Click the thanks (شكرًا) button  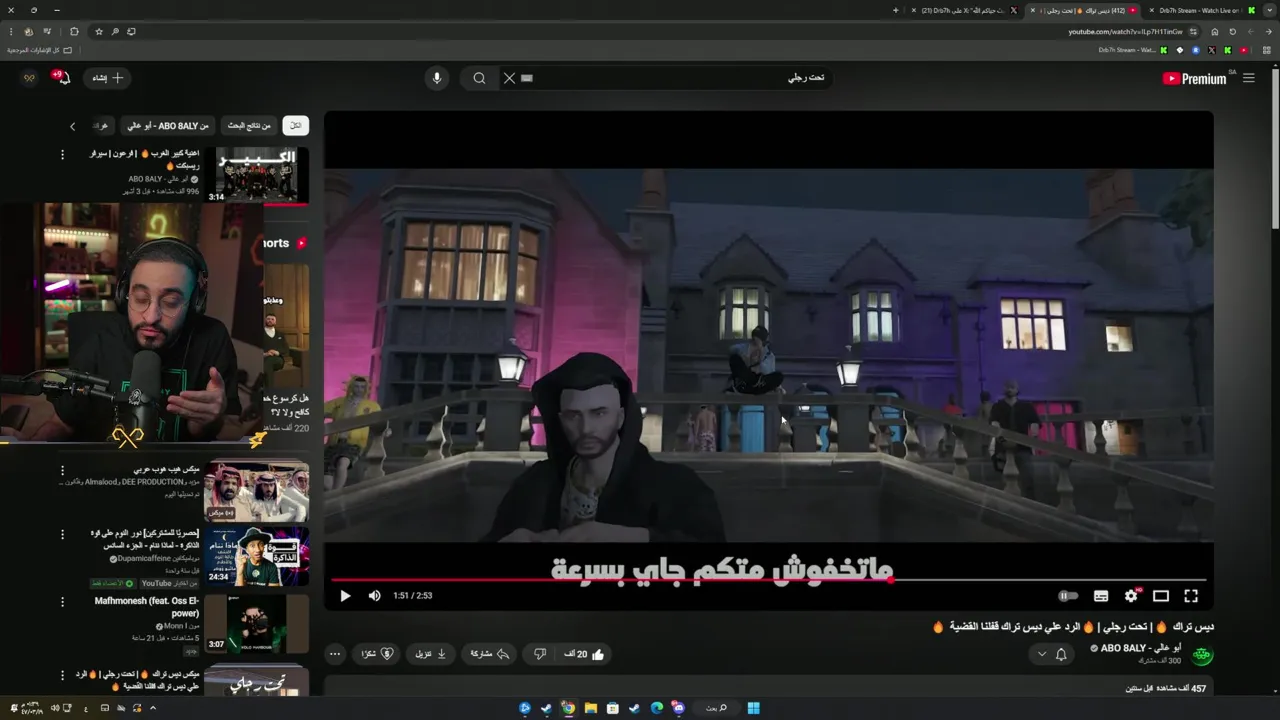377,654
